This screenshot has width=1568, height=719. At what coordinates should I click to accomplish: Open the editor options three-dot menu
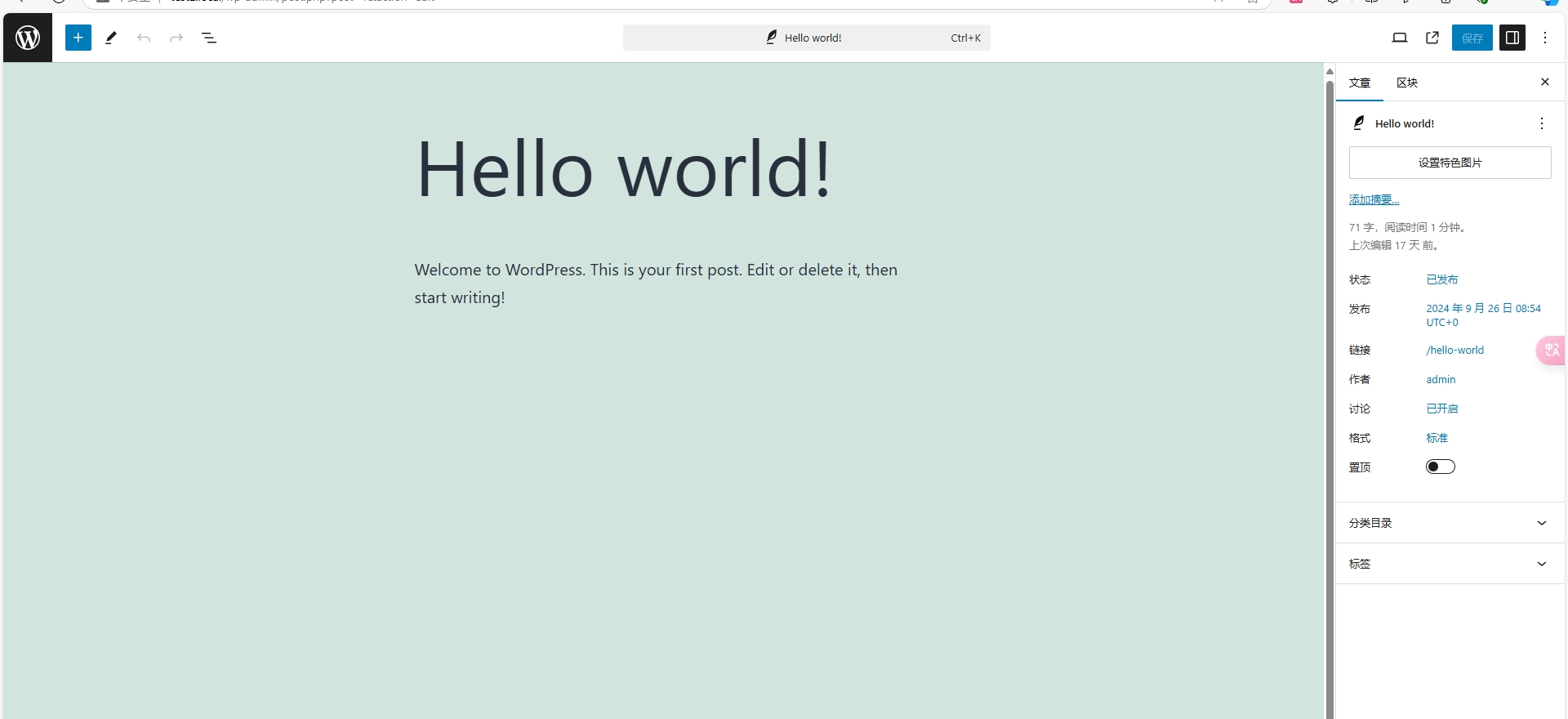(1545, 38)
